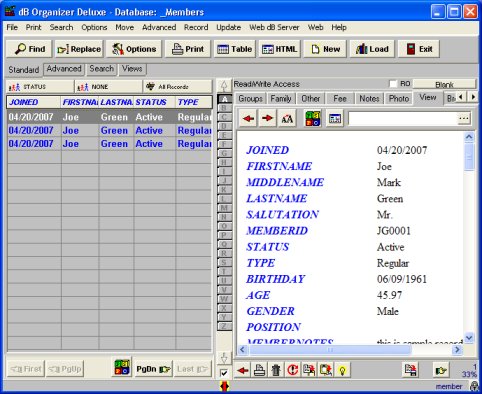
Task: Open the Search menu
Action: pyautogui.click(x=61, y=27)
